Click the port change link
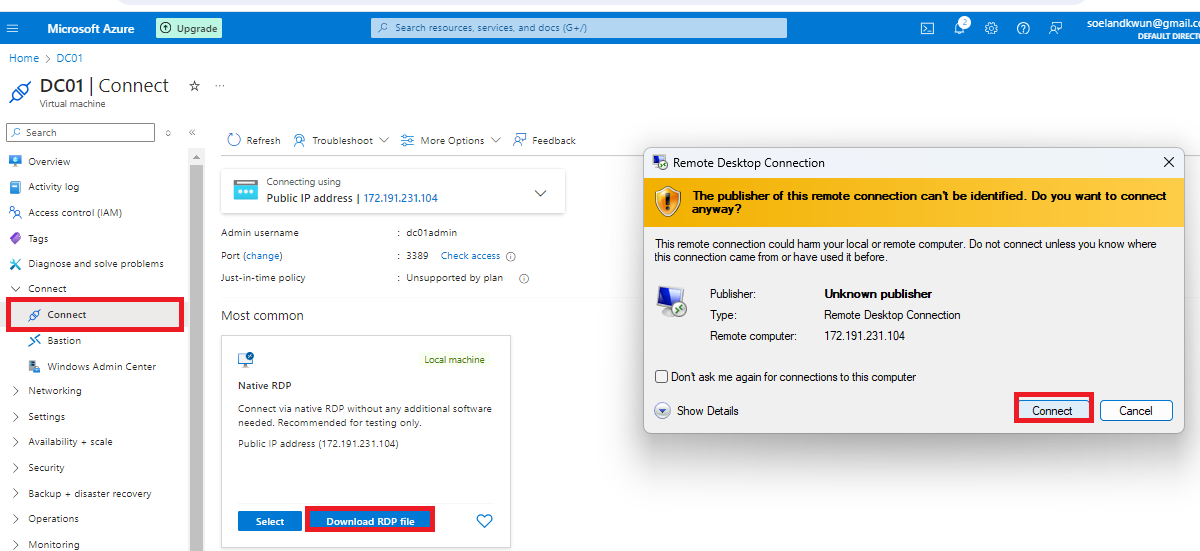1200x551 pixels. click(x=263, y=256)
